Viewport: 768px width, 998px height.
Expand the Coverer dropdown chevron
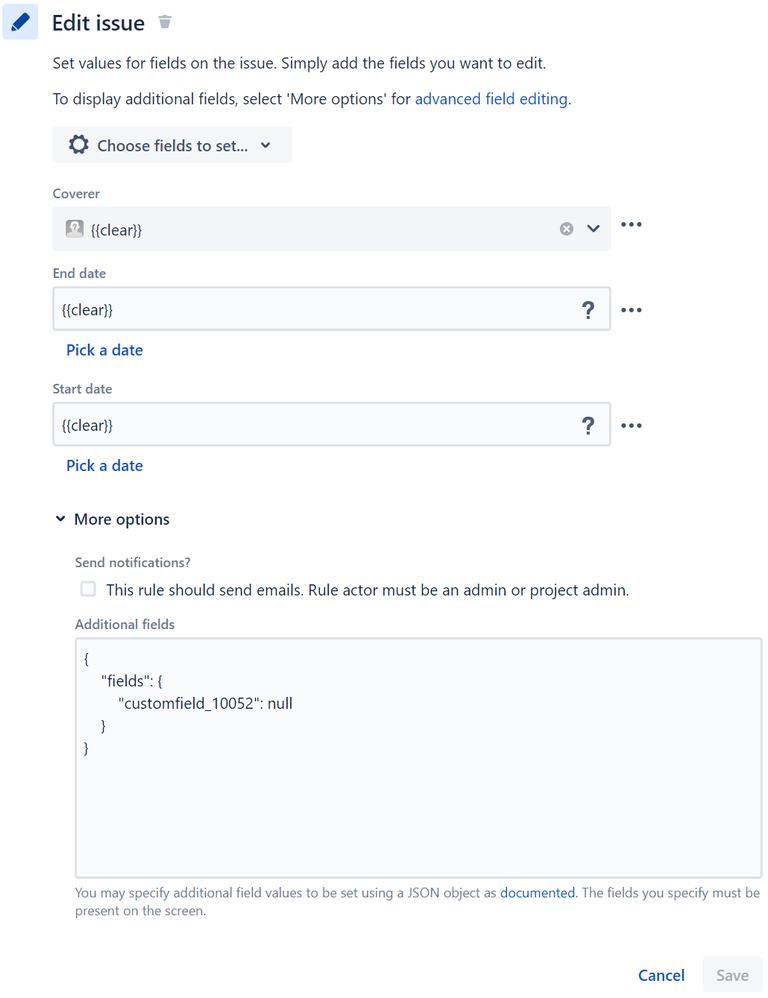[593, 228]
